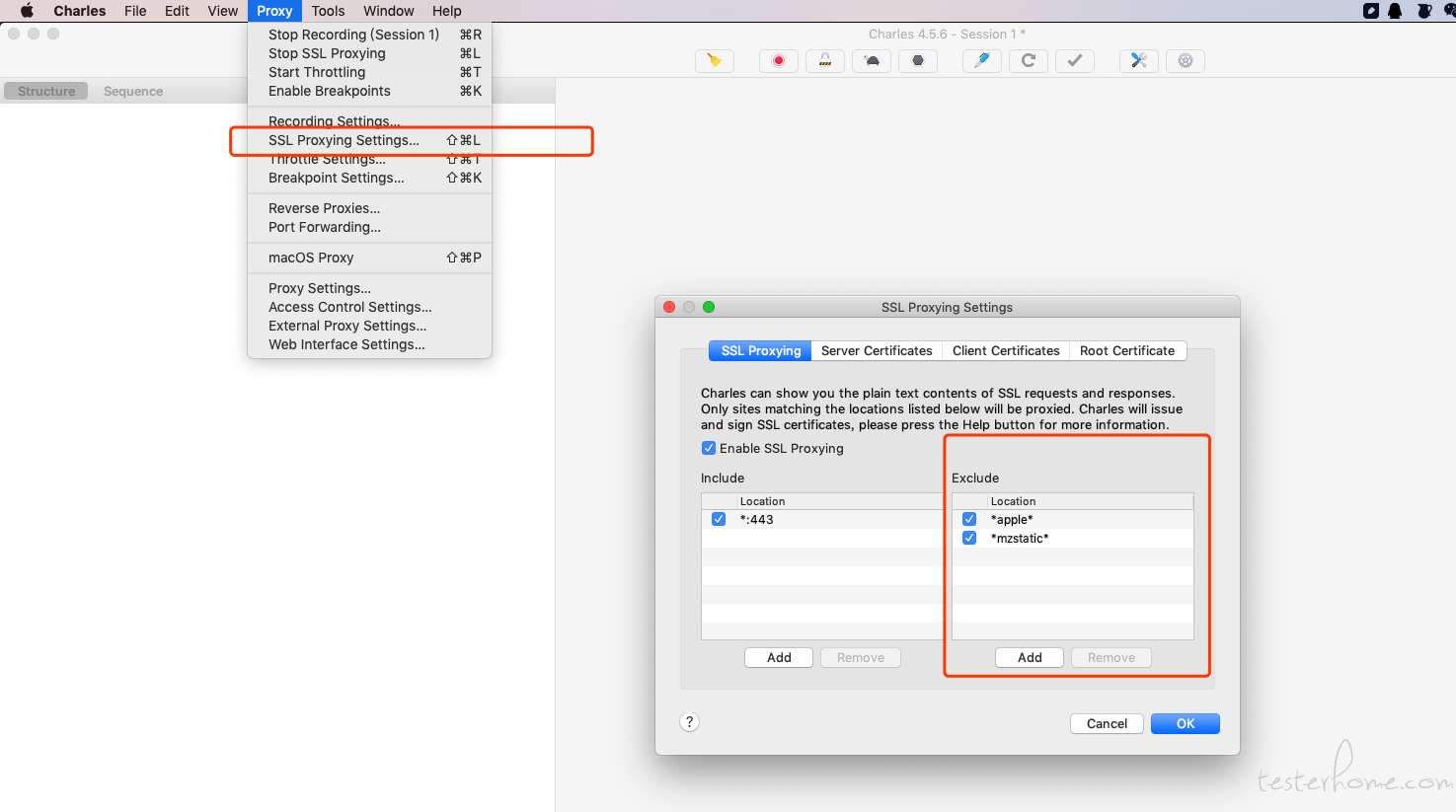This screenshot has width=1456, height=812.
Task: Click the leftmost dark square status icon in menu bar
Action: pyautogui.click(x=1371, y=11)
